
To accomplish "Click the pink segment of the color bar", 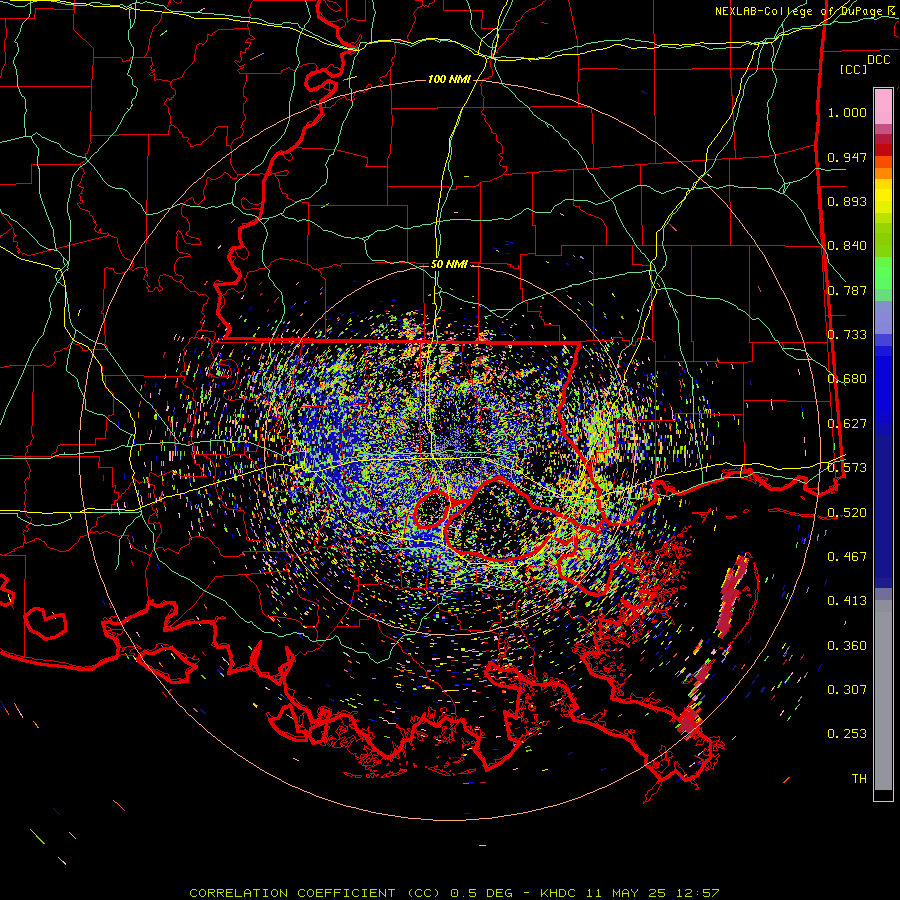I will click(x=883, y=106).
